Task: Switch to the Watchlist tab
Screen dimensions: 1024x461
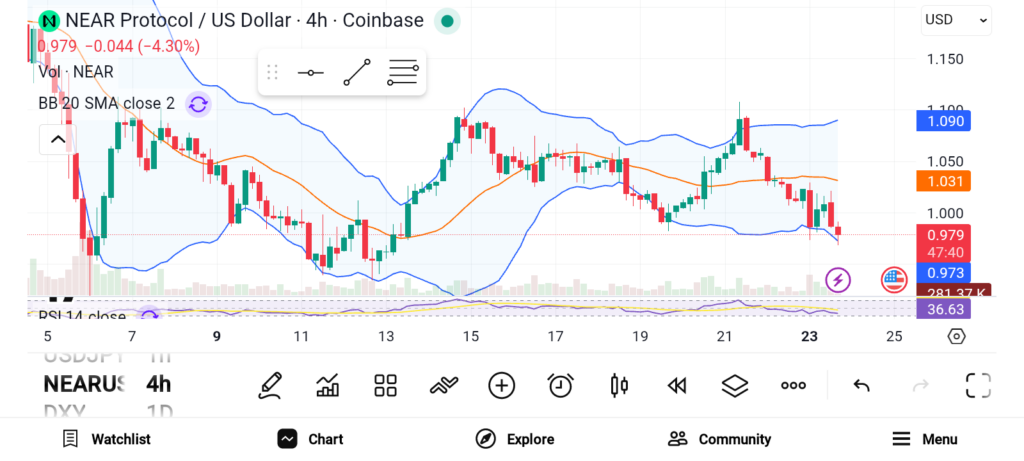Action: [106, 439]
